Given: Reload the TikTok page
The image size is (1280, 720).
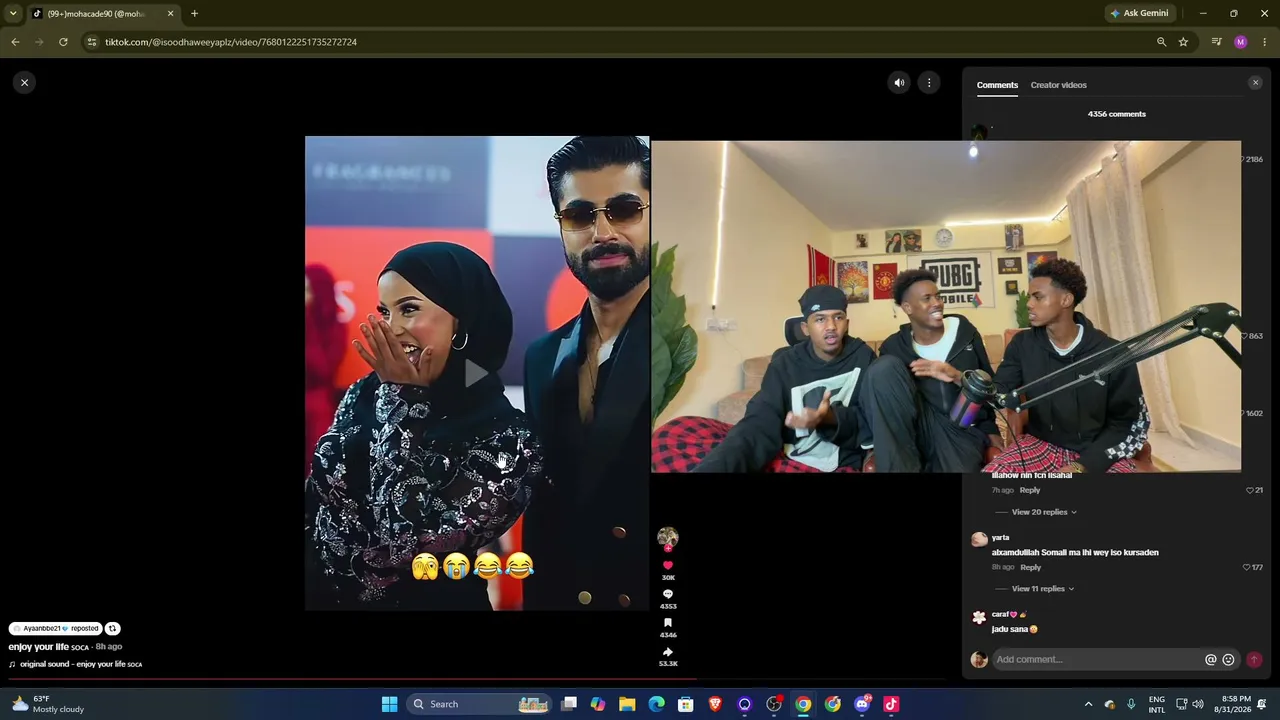Looking at the screenshot, I should [63, 42].
